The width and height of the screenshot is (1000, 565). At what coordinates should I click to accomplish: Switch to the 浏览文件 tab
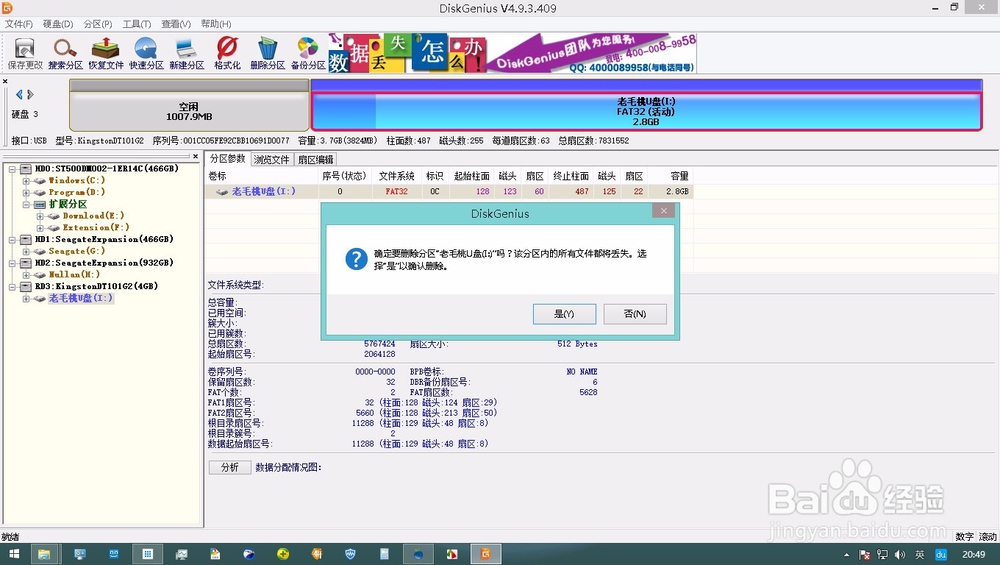pos(272,159)
